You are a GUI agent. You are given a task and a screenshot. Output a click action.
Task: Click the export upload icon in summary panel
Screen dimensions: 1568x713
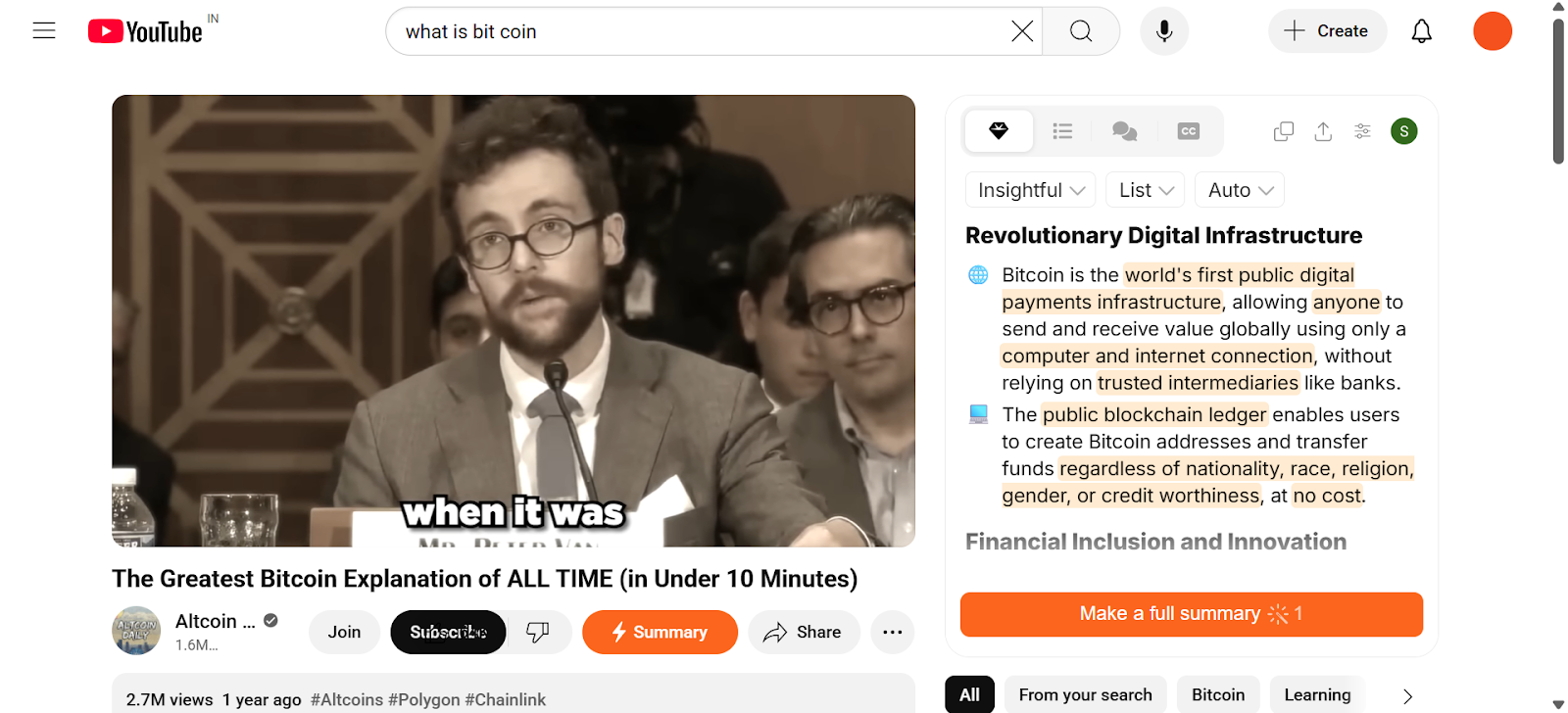click(x=1323, y=131)
